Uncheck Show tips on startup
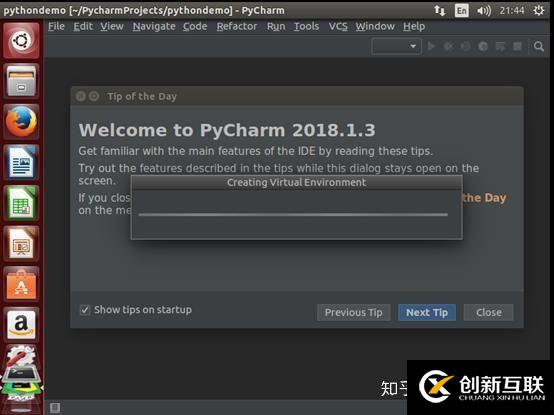The image size is (554, 415). pos(85,310)
